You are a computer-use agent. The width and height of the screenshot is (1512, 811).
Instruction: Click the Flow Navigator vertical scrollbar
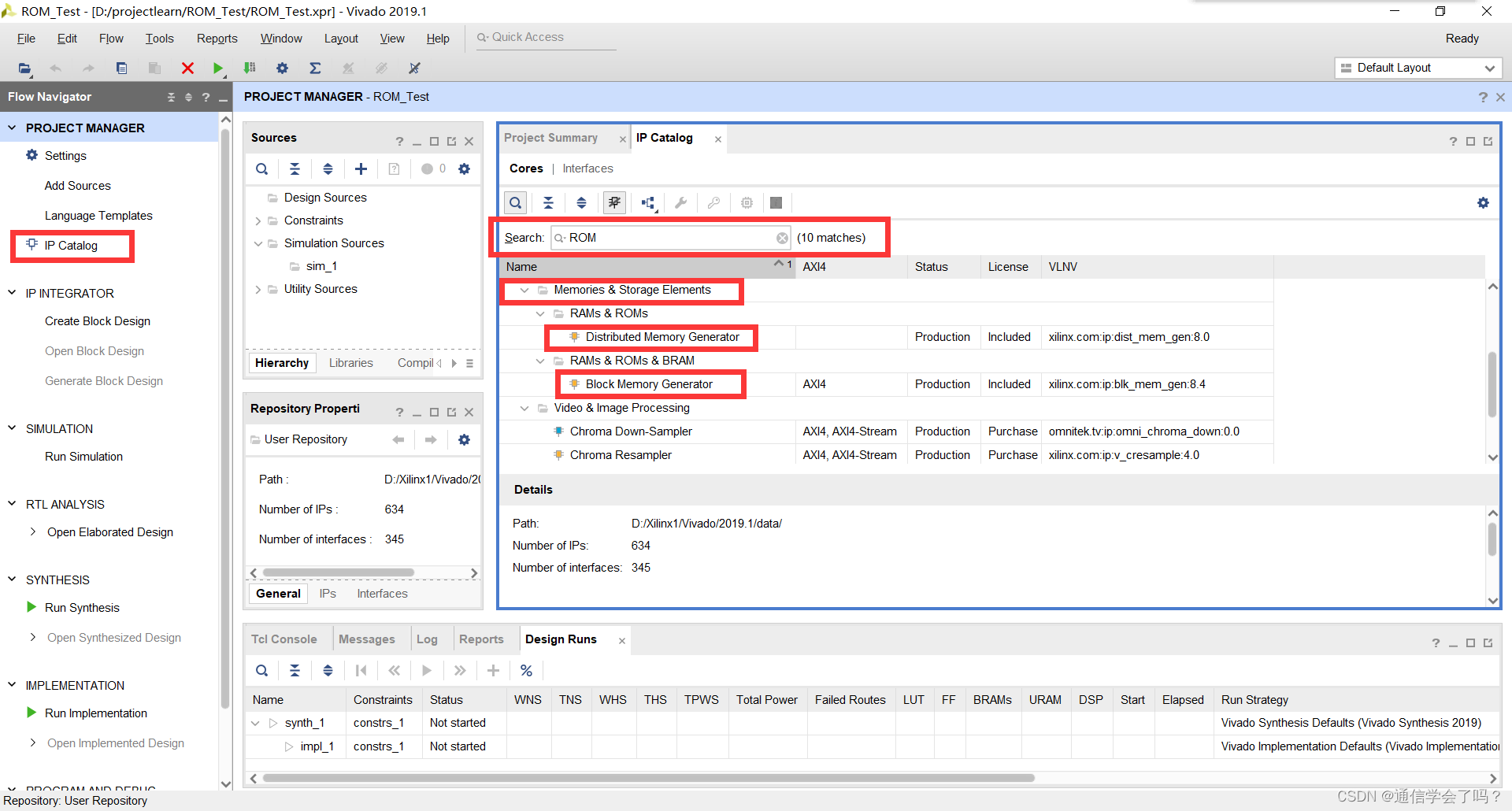pyautogui.click(x=226, y=417)
